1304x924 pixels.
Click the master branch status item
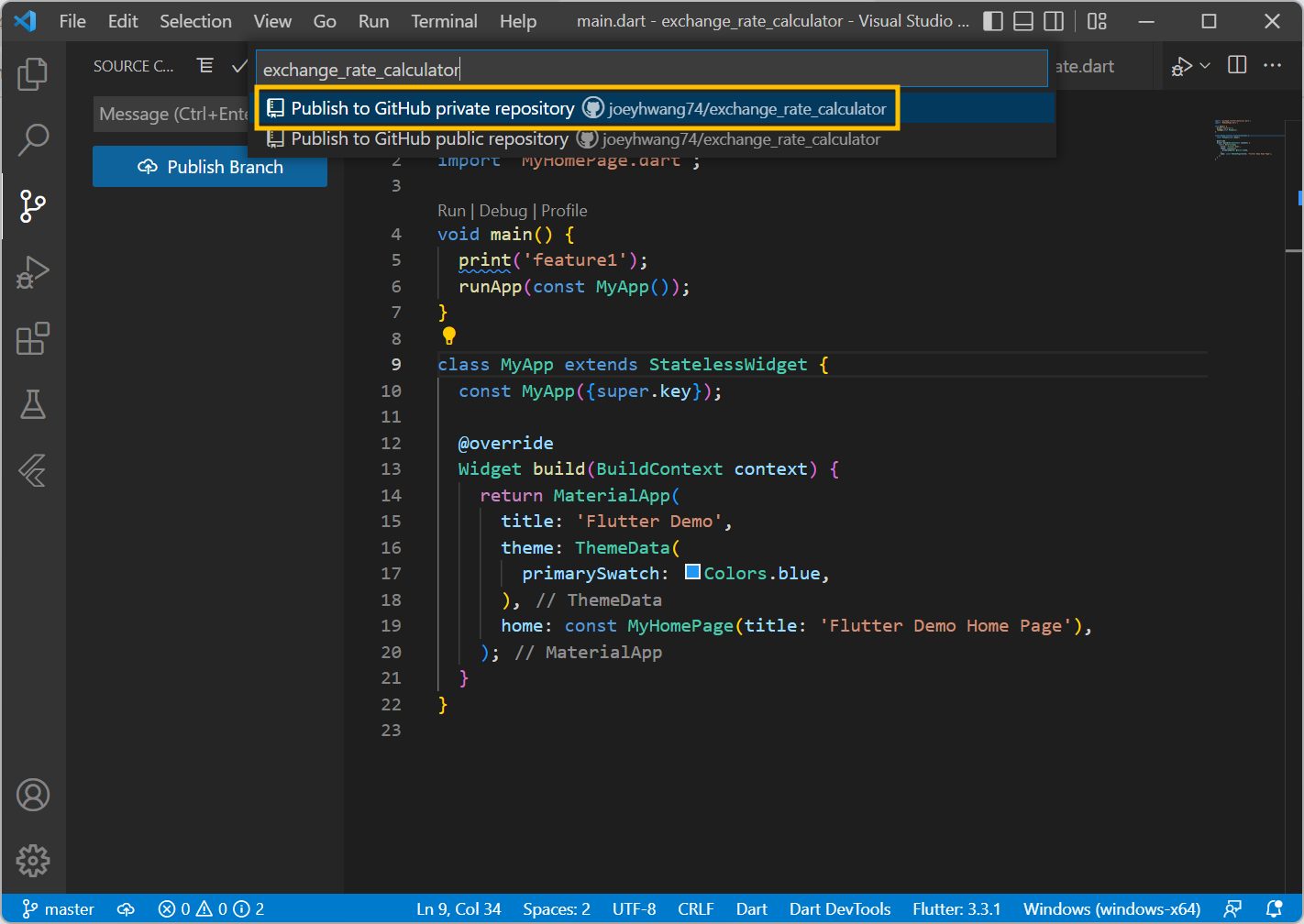pyautogui.click(x=58, y=908)
